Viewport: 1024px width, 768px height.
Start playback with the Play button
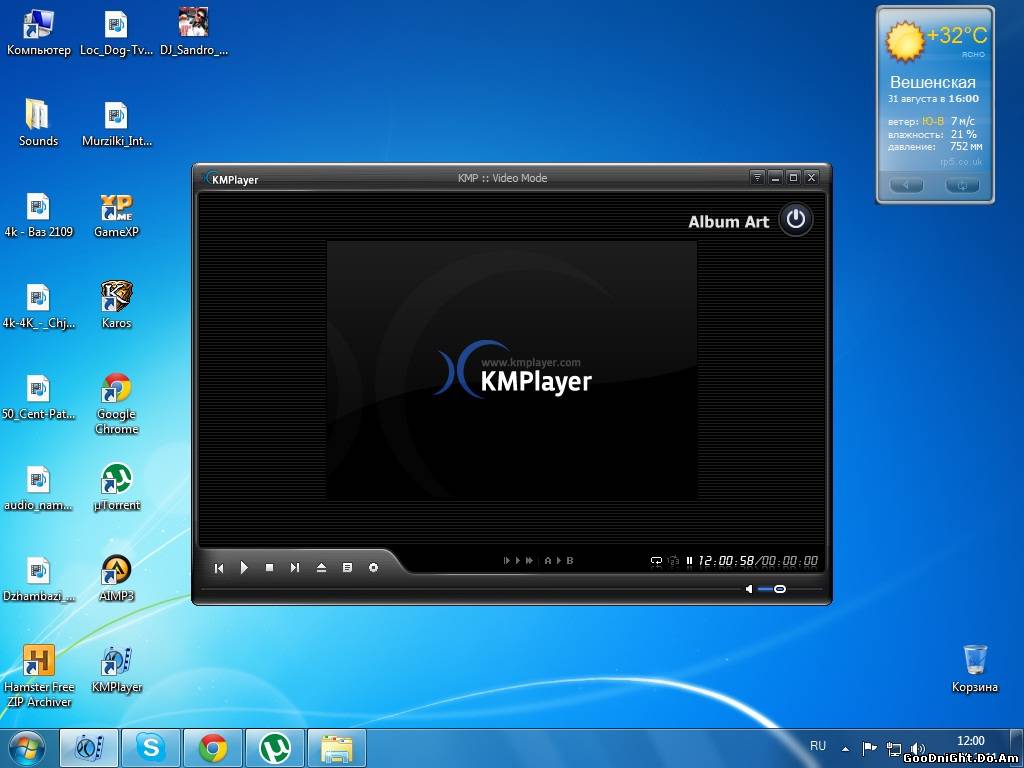pyautogui.click(x=244, y=568)
